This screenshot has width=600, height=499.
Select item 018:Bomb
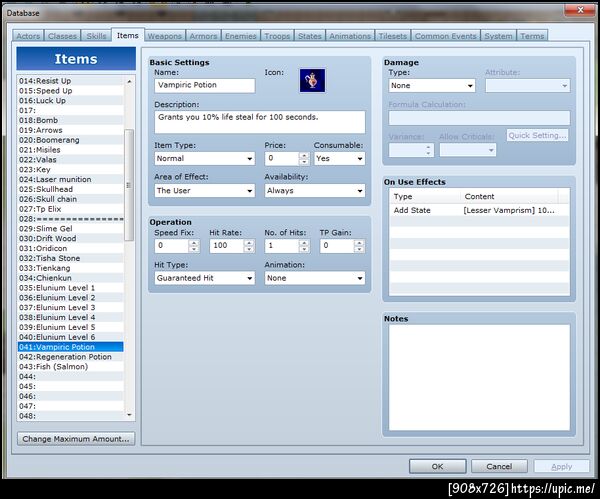(71, 120)
